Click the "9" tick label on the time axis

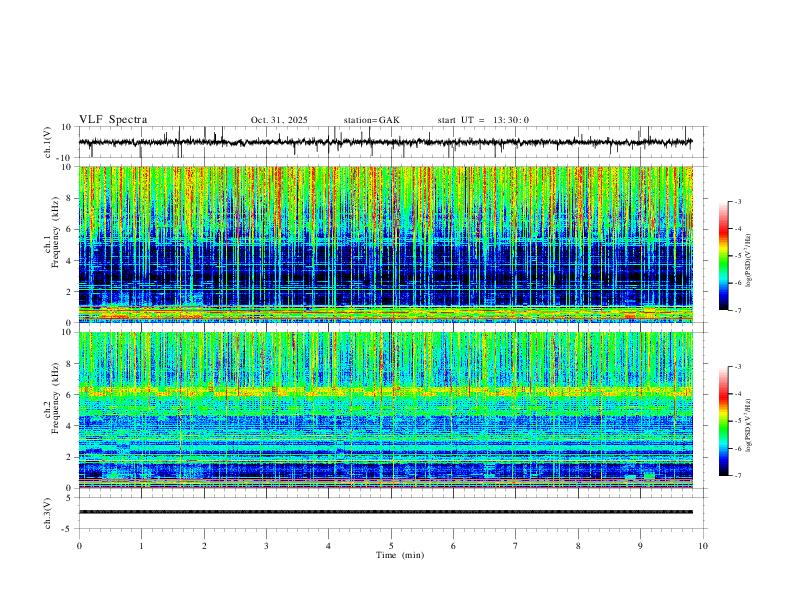pyautogui.click(x=640, y=546)
